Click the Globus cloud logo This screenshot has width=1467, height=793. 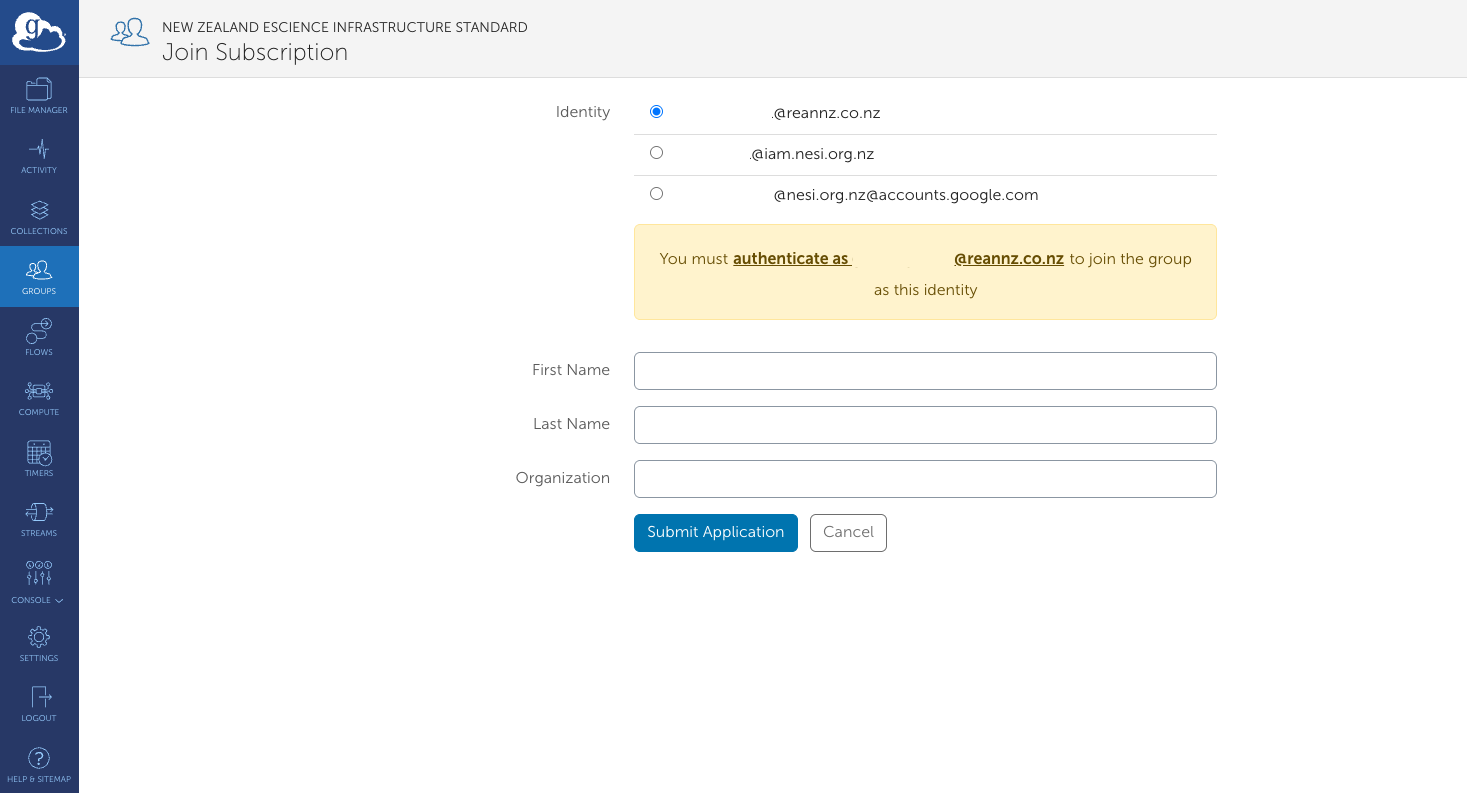pyautogui.click(x=39, y=33)
